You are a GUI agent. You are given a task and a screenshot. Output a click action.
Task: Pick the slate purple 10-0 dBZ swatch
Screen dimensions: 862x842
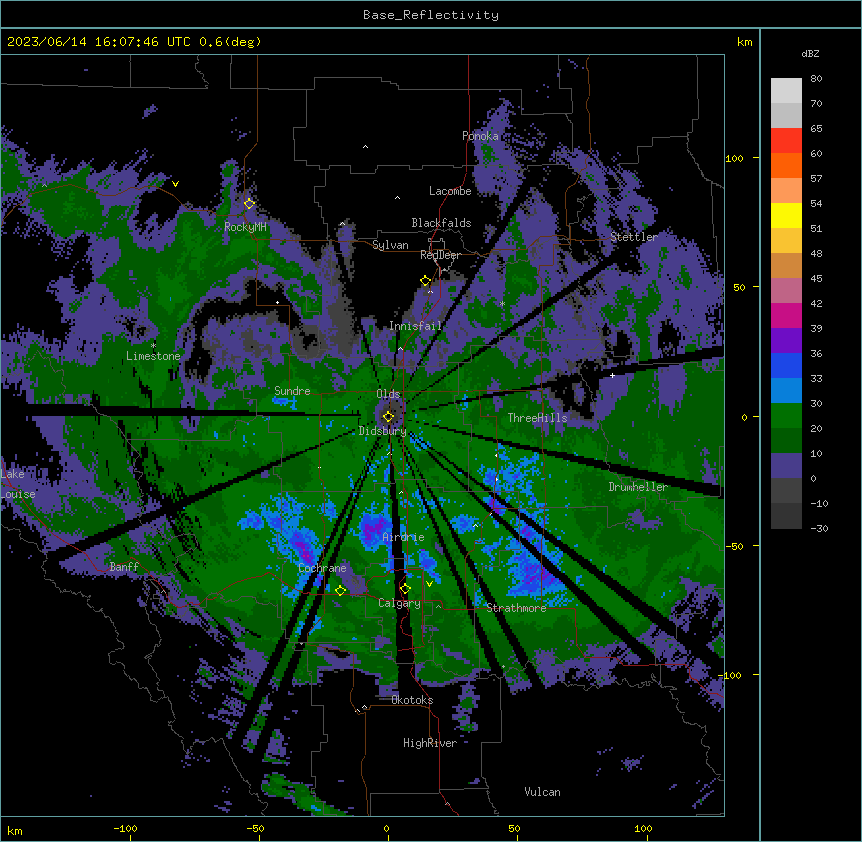(786, 466)
